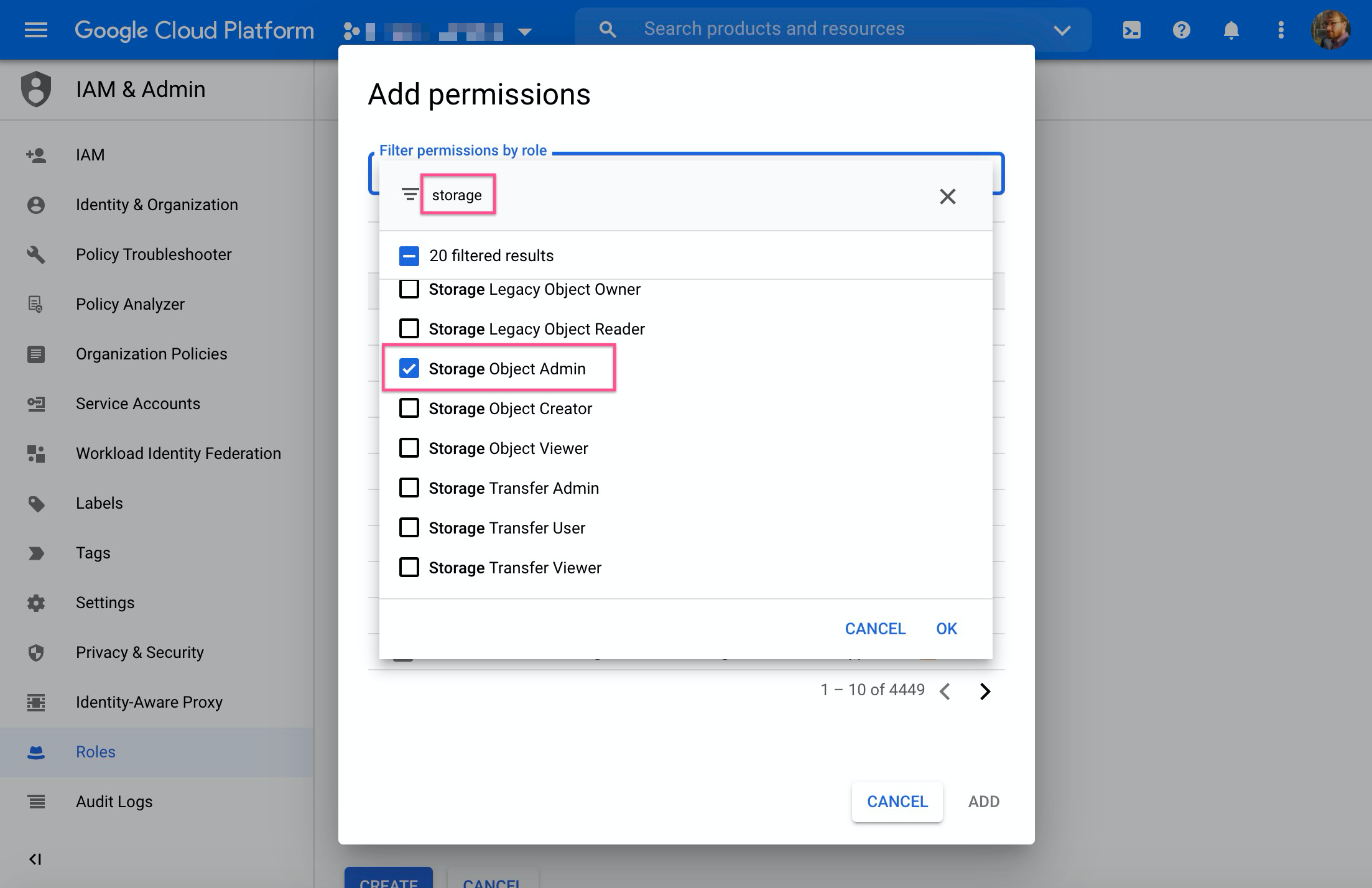Toggle the 20 filtered results checkbox
The image size is (1372, 888).
[409, 256]
